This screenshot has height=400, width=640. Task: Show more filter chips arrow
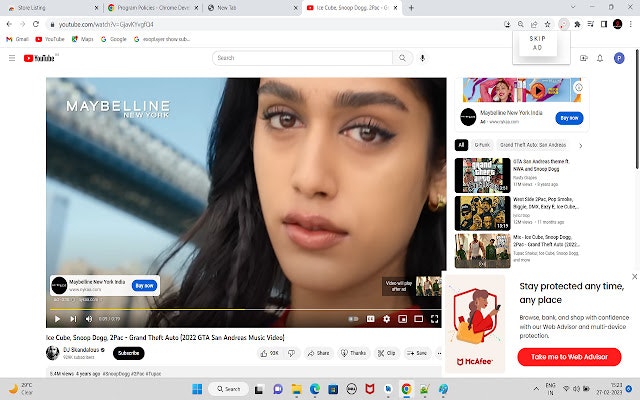pos(580,145)
